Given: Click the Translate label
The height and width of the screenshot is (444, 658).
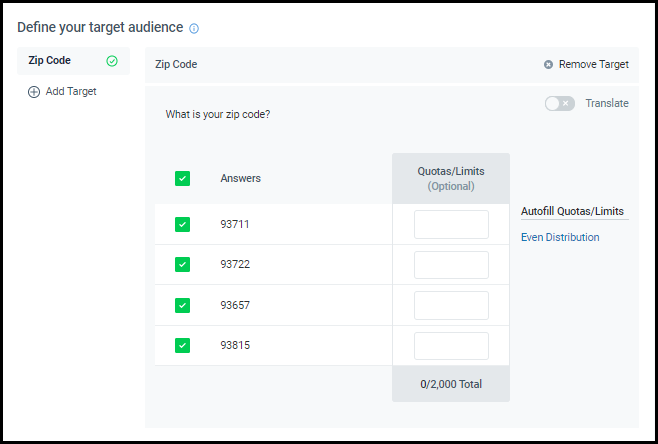Looking at the screenshot, I should [607, 103].
